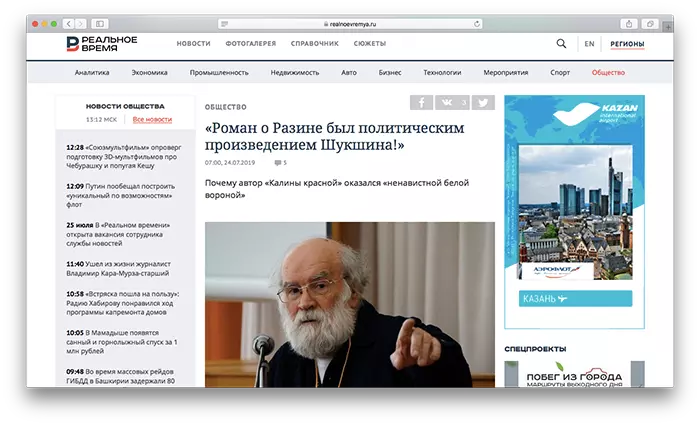Open the Союзмультфильм news item at 12:28
The image size is (700, 425).
point(121,152)
